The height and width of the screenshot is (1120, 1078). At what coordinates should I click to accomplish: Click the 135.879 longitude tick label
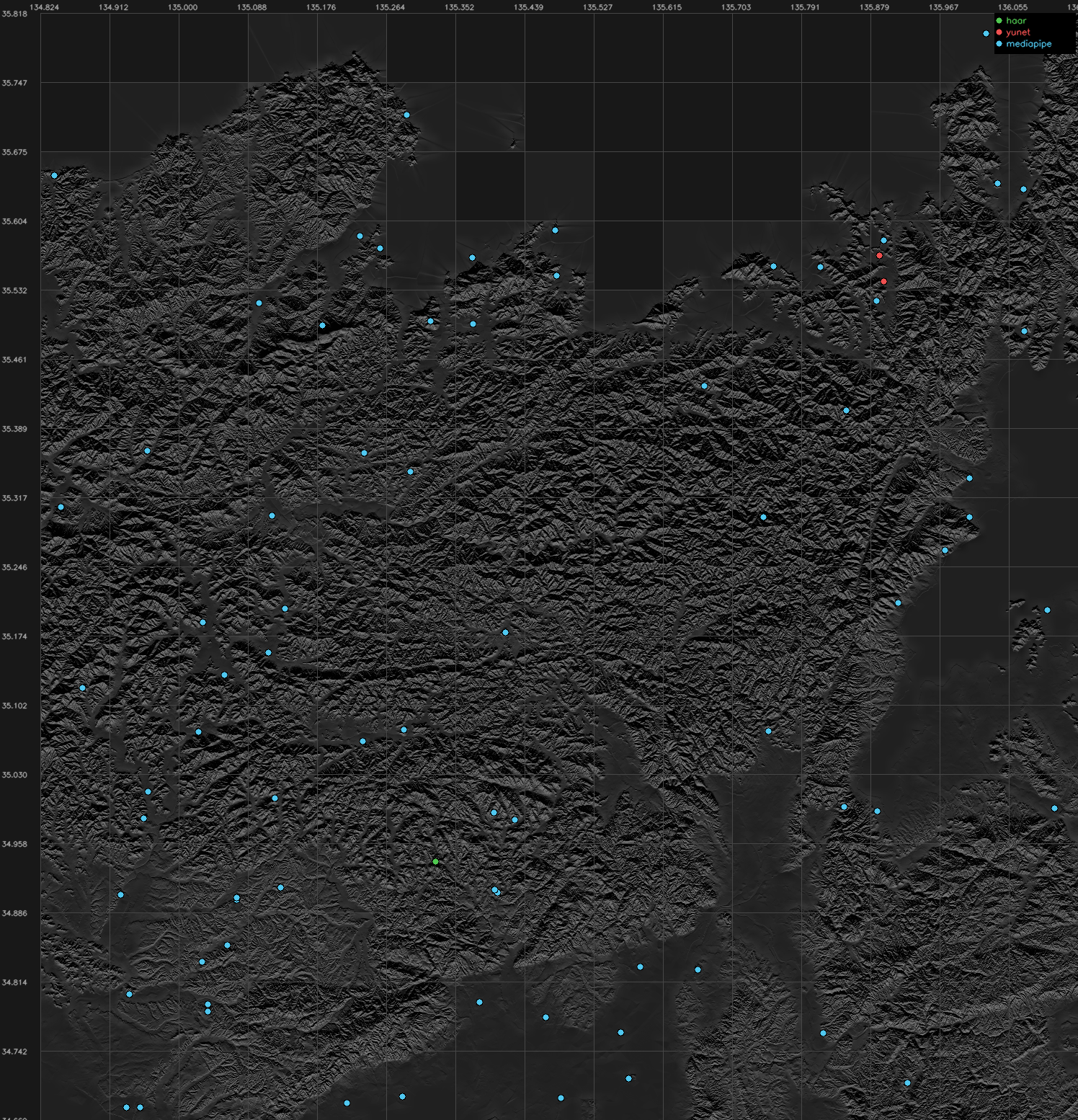[874, 7]
